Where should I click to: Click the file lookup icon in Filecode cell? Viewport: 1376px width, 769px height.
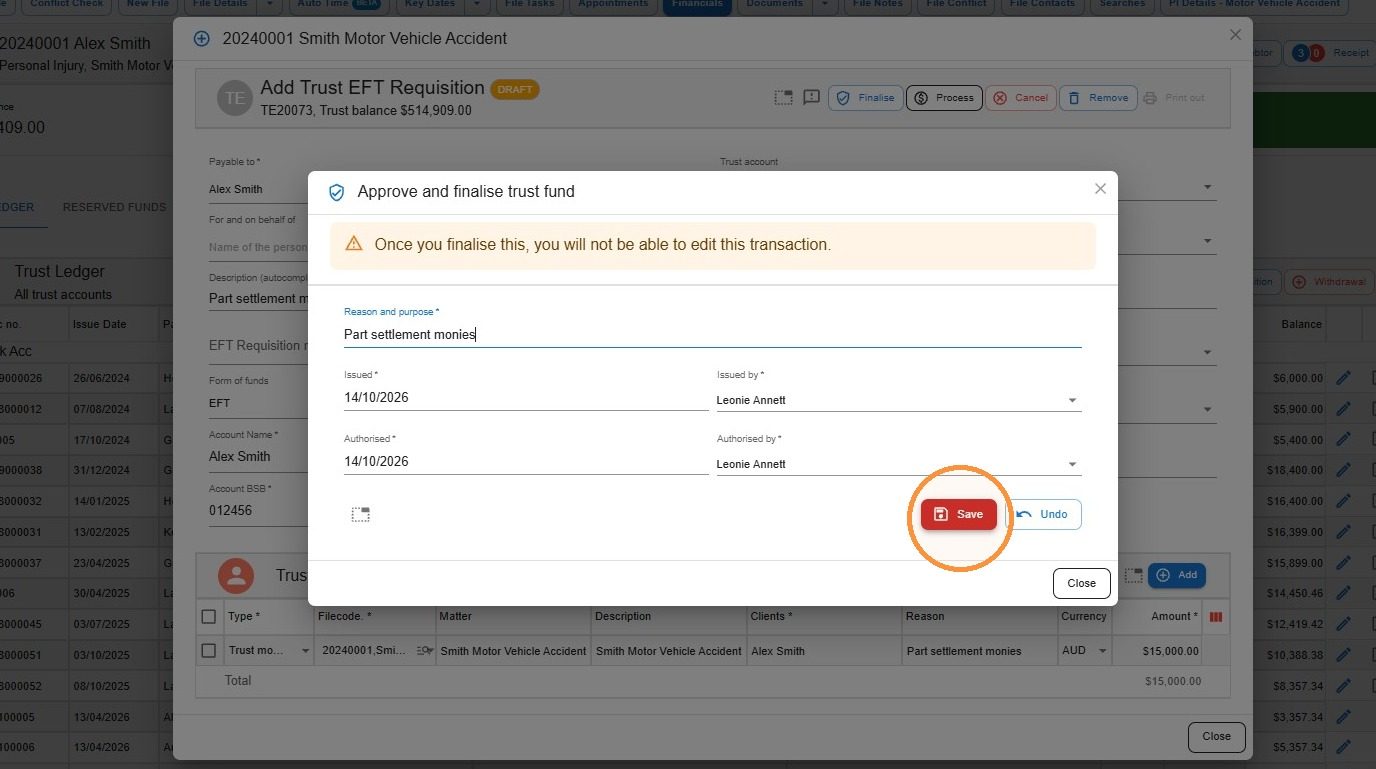424,651
